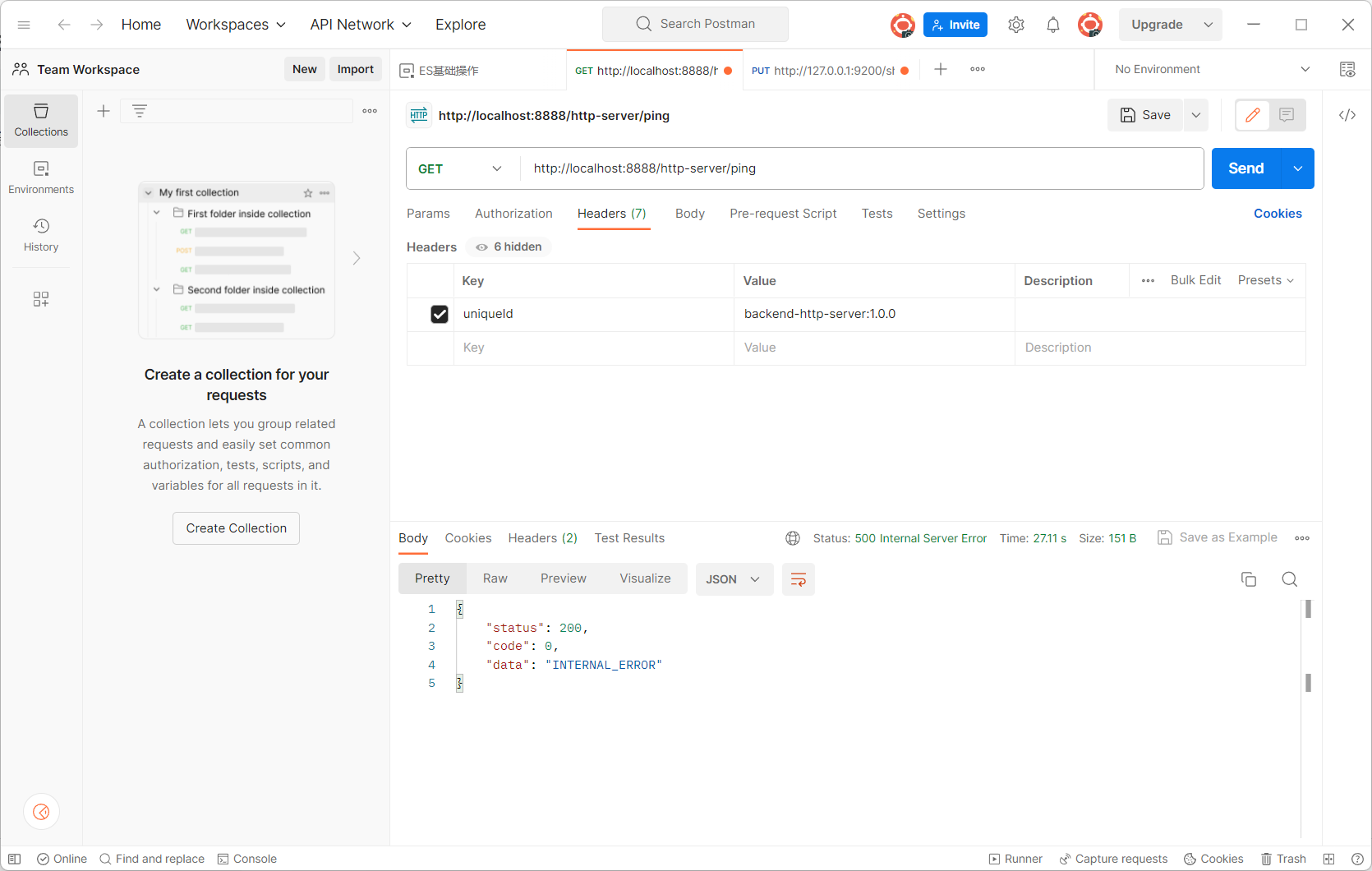Screen dimensions: 1372x871
Task: Click the Invite button
Action: (955, 25)
